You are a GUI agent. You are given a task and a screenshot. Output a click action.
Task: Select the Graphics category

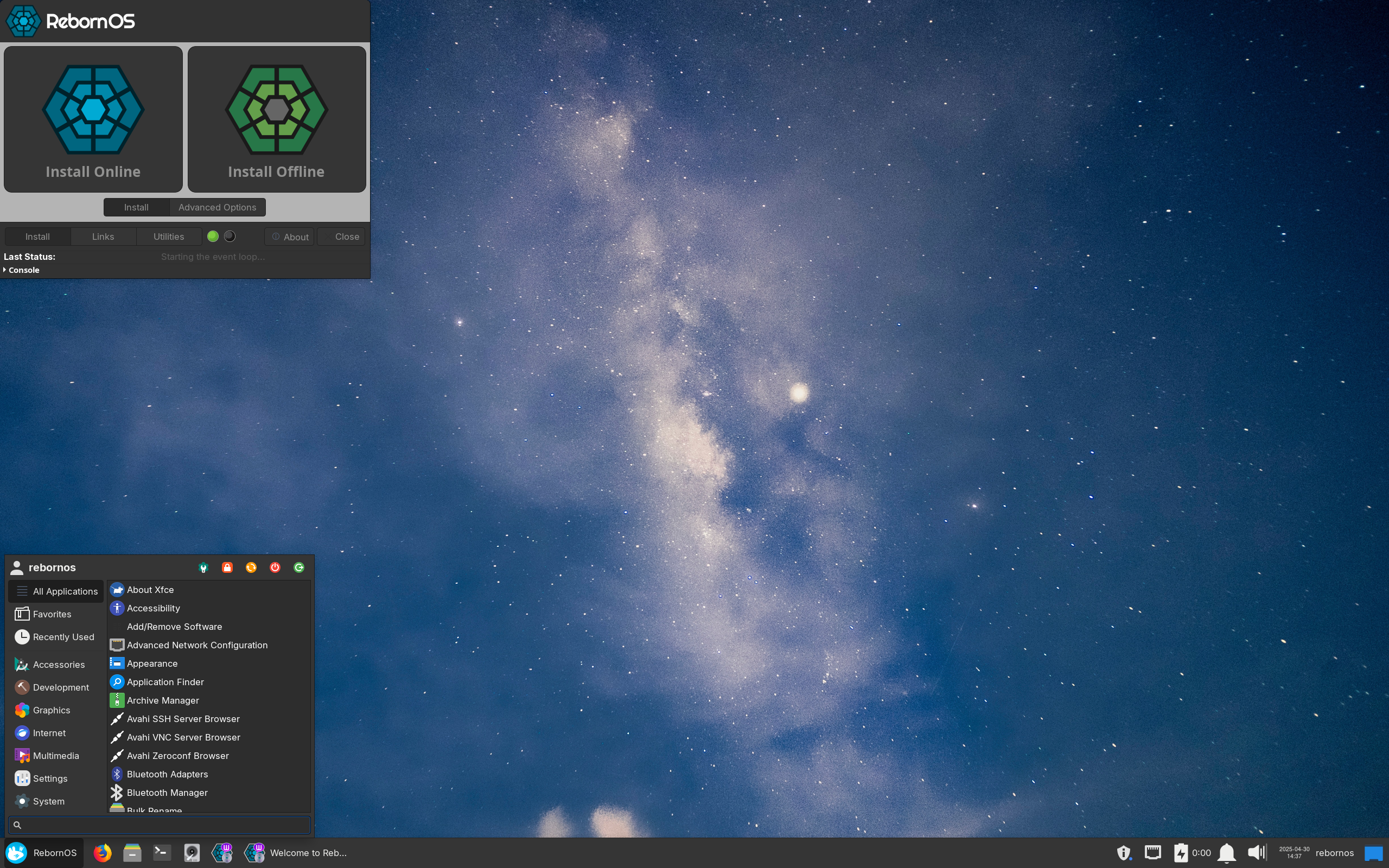click(56, 710)
